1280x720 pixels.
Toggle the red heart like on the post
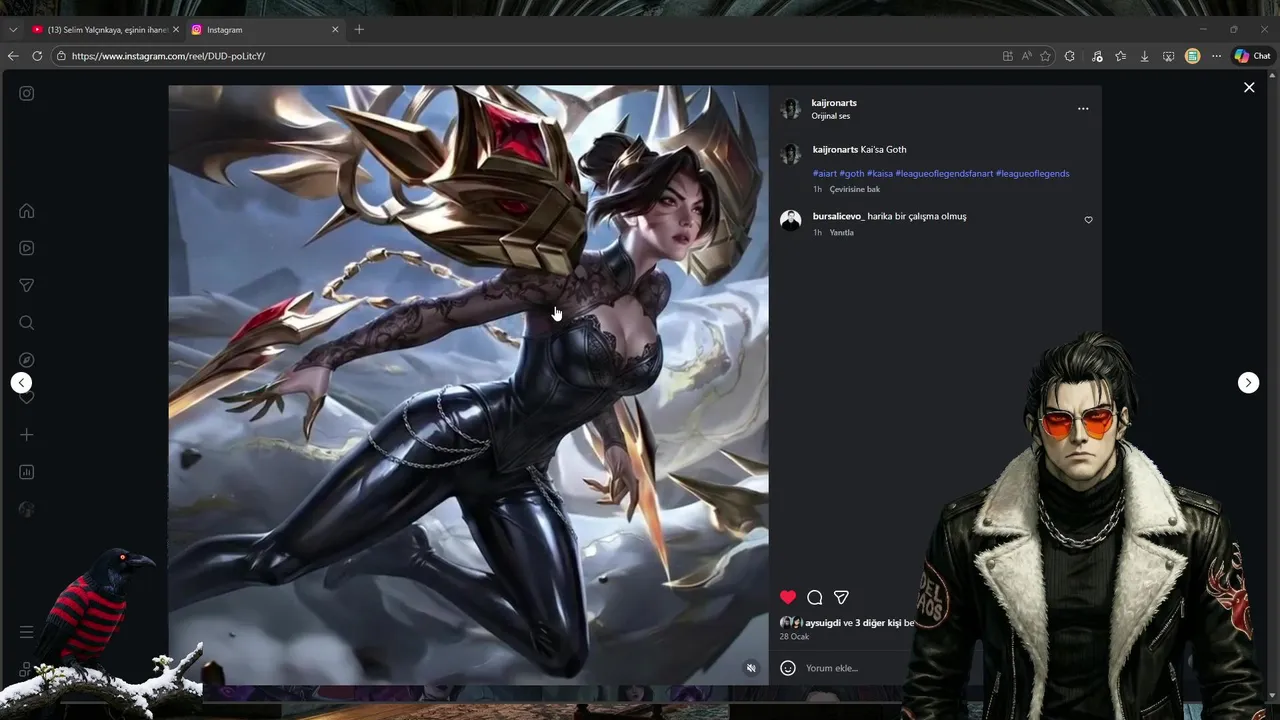pyautogui.click(x=788, y=597)
